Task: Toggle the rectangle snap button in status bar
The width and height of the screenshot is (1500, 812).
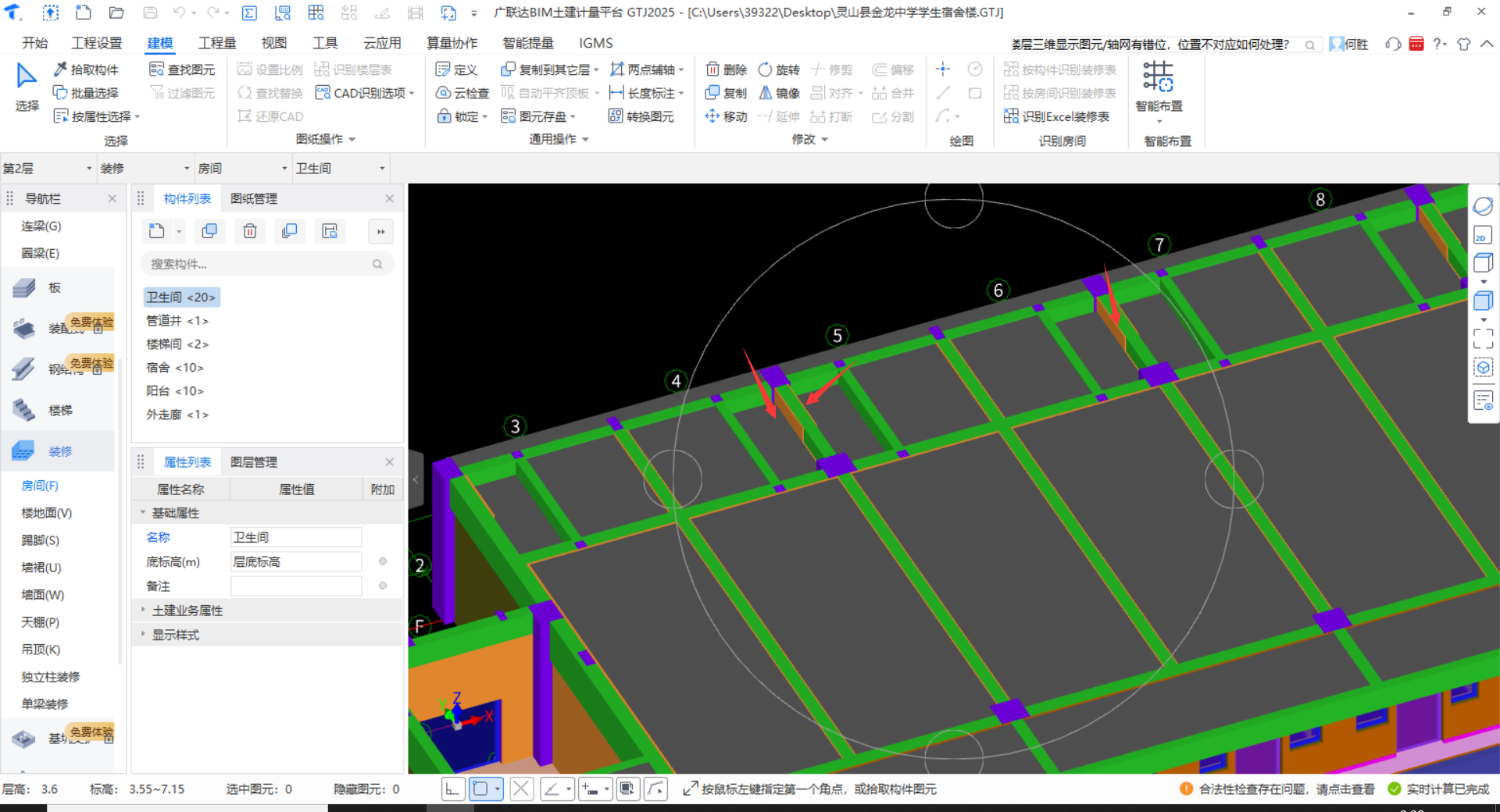Action: click(x=480, y=789)
